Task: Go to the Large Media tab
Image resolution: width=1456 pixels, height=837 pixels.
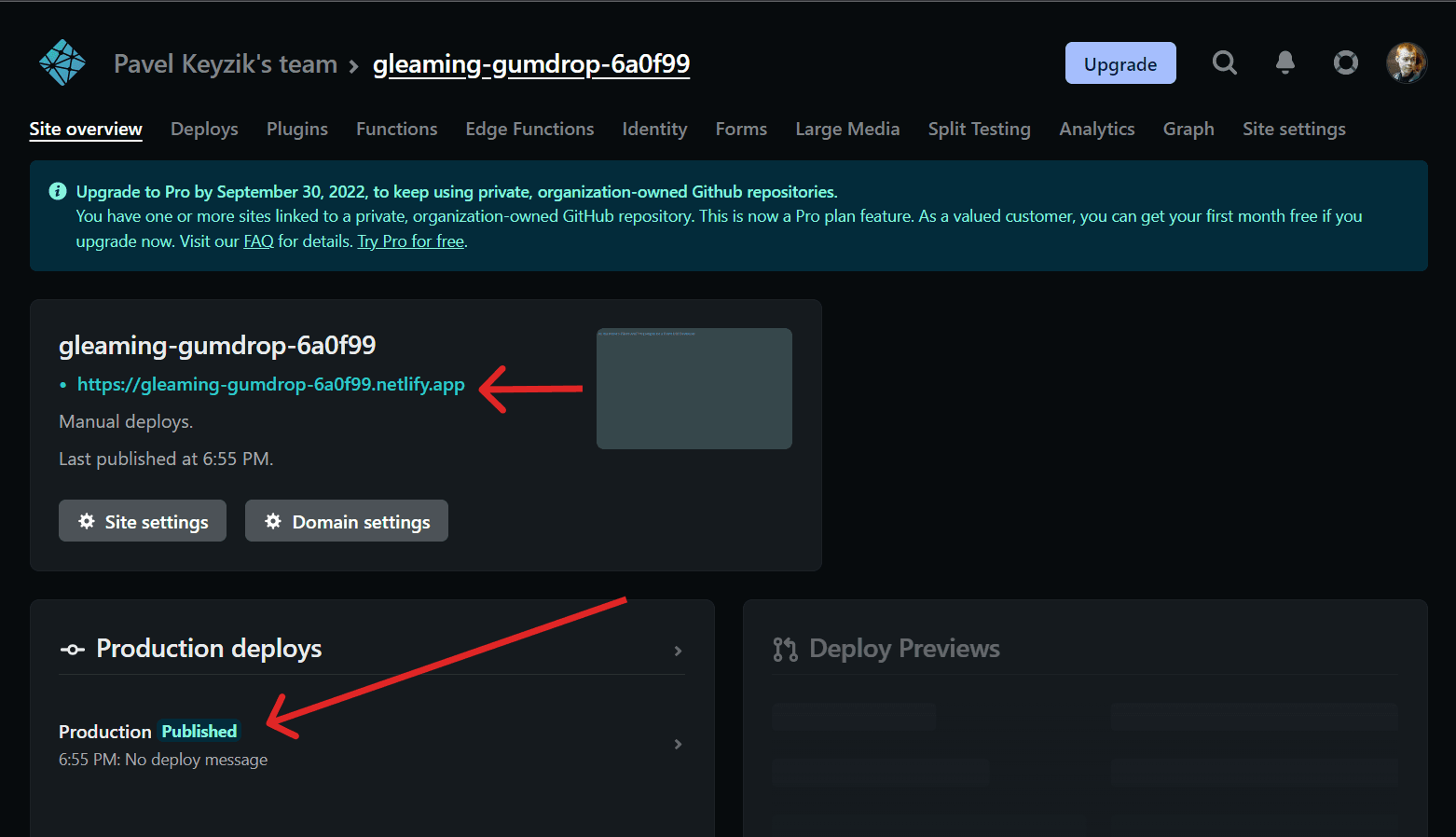Action: 847,129
